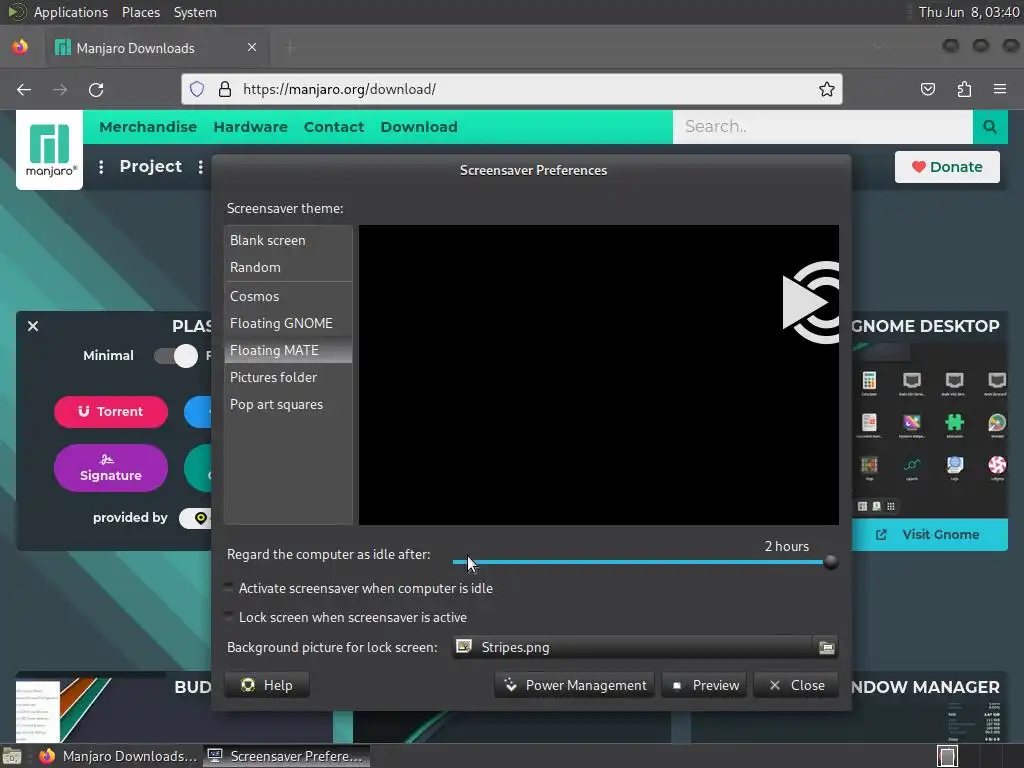Screen dimensions: 1024x768
Task: Click the Torrent download button
Action: tap(111, 411)
